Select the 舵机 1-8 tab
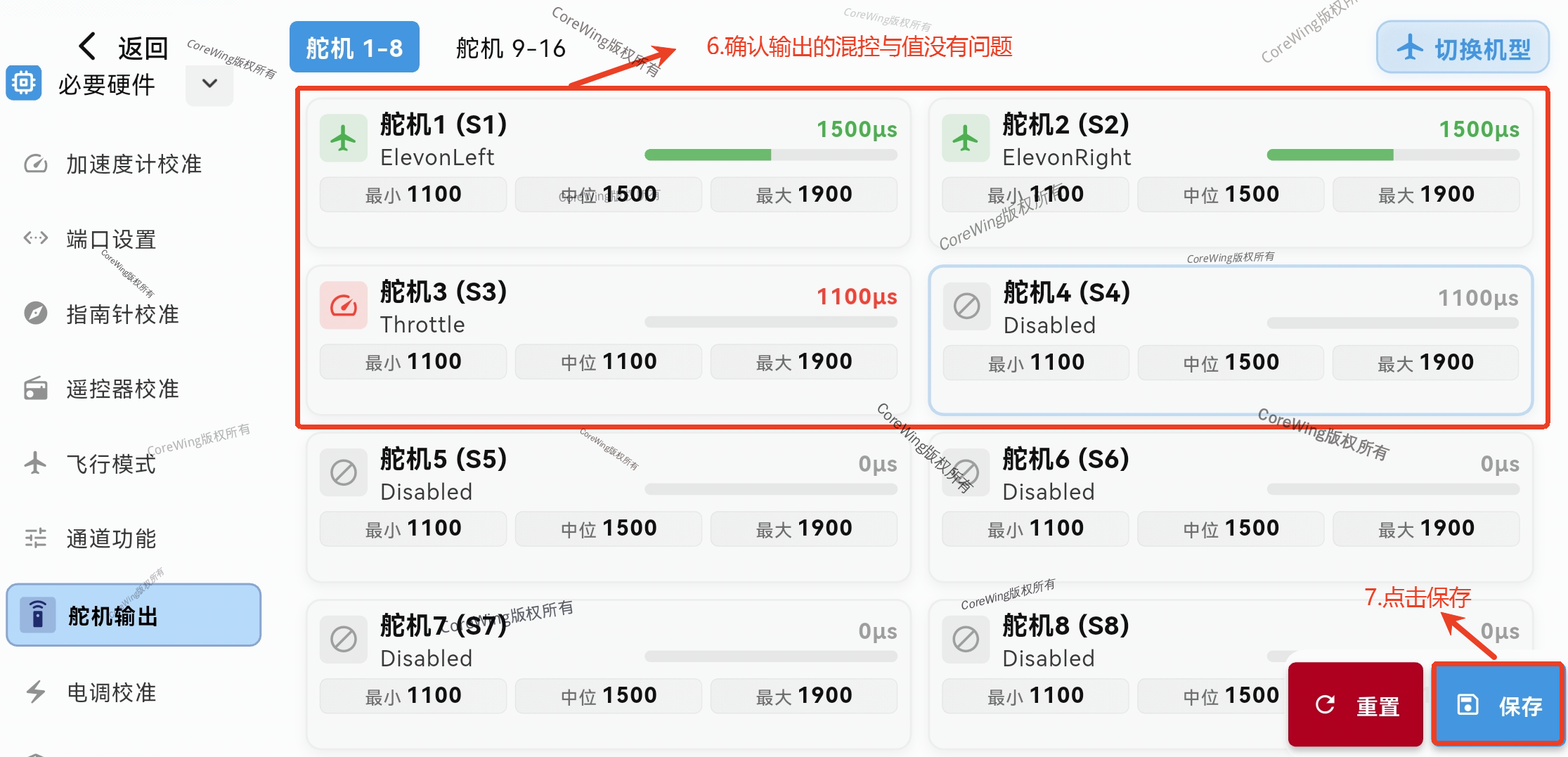The width and height of the screenshot is (1568, 757). pyautogui.click(x=354, y=48)
